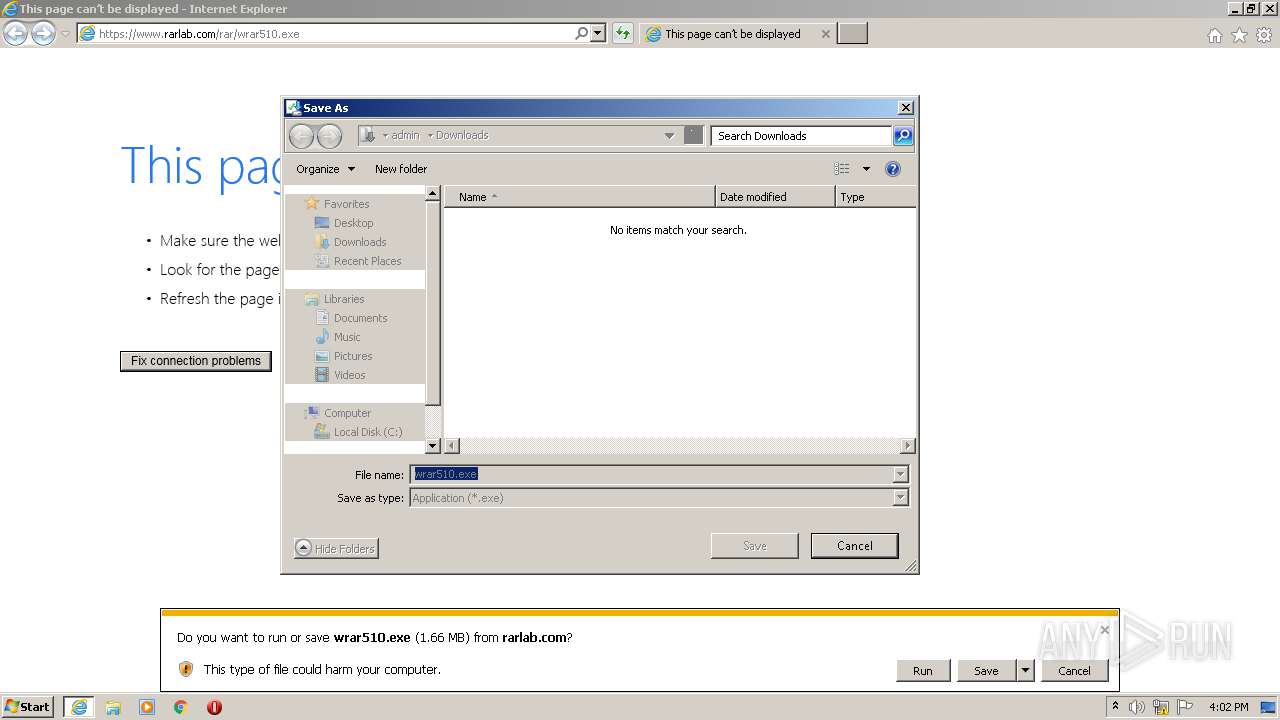This screenshot has height=720, width=1280.
Task: Click the search icon in IE address bar
Action: coord(582,33)
